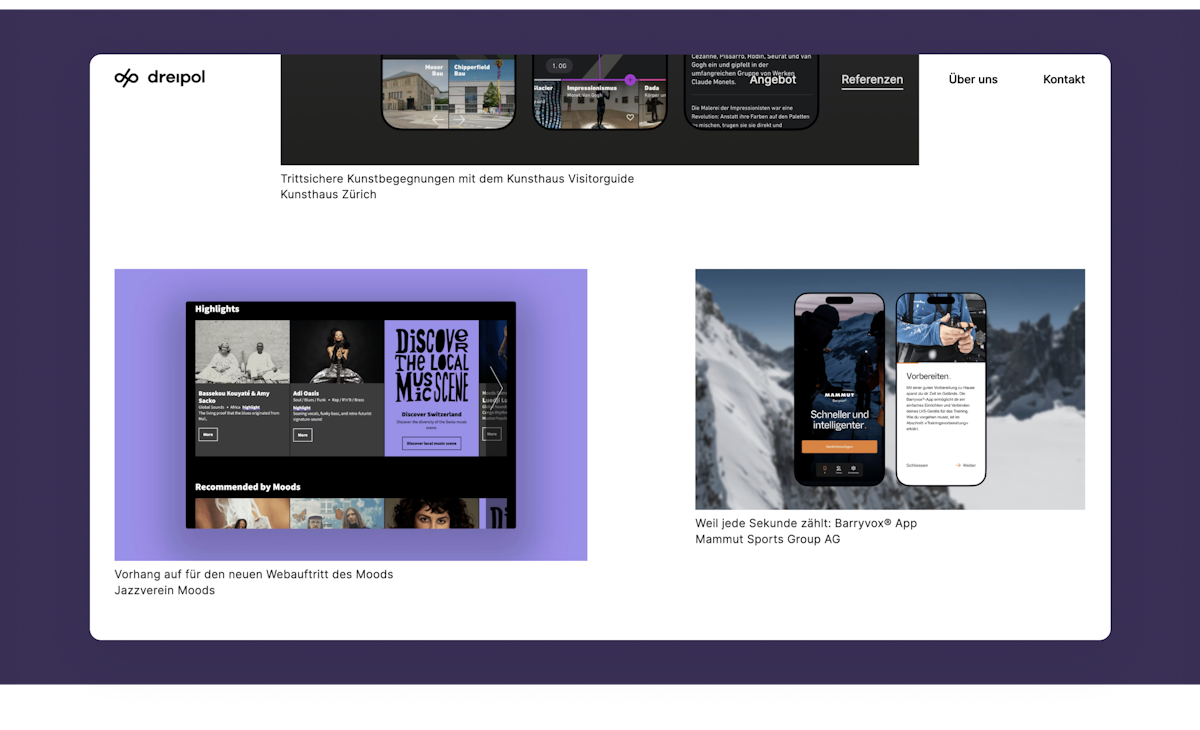Viewport: 1200px width, 730px height.
Task: Click the Discover the local music scene poster
Action: click(x=432, y=364)
